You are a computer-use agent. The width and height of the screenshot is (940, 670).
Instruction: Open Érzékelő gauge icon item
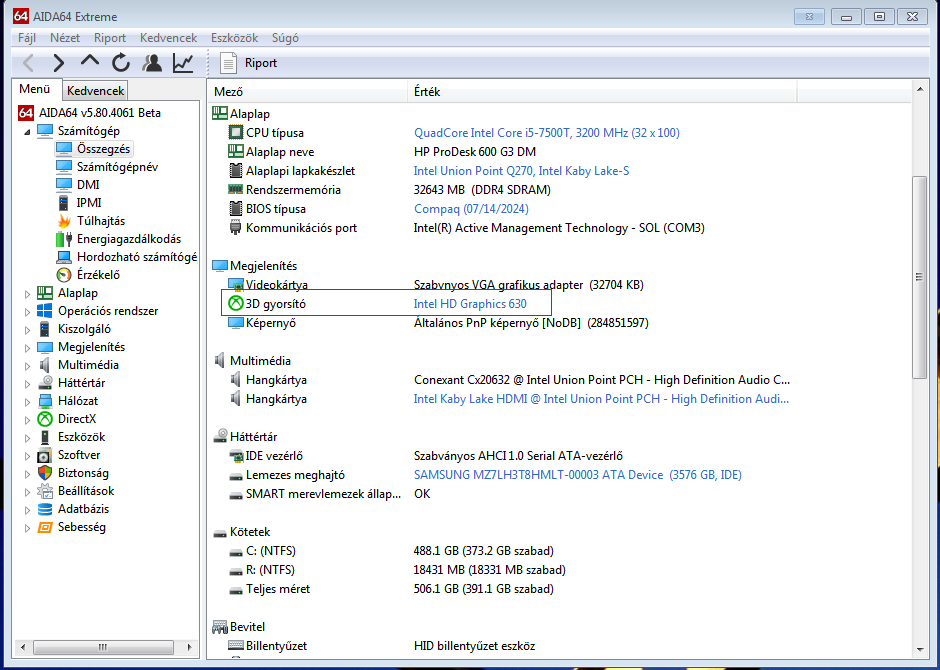point(64,274)
